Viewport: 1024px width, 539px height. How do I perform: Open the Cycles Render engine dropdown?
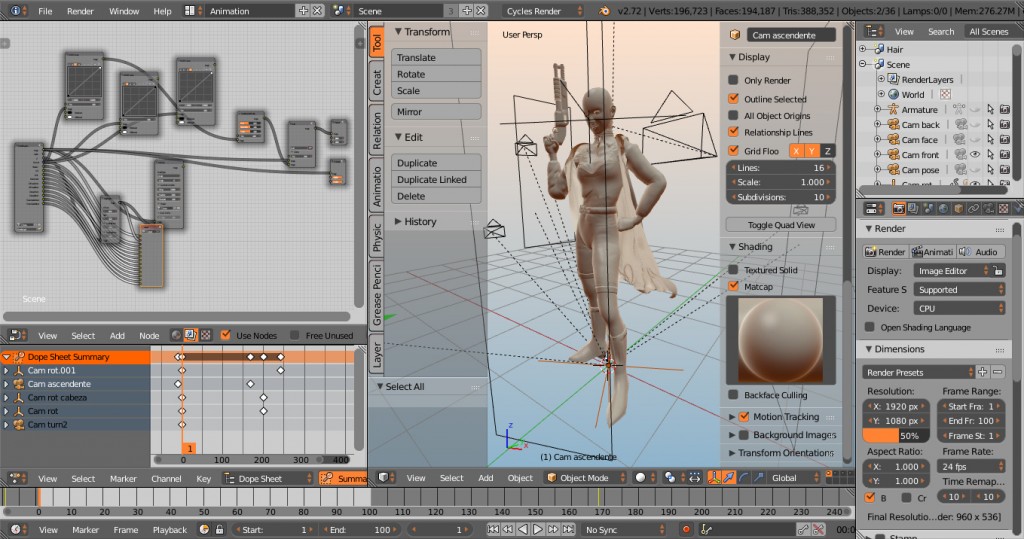(x=543, y=10)
